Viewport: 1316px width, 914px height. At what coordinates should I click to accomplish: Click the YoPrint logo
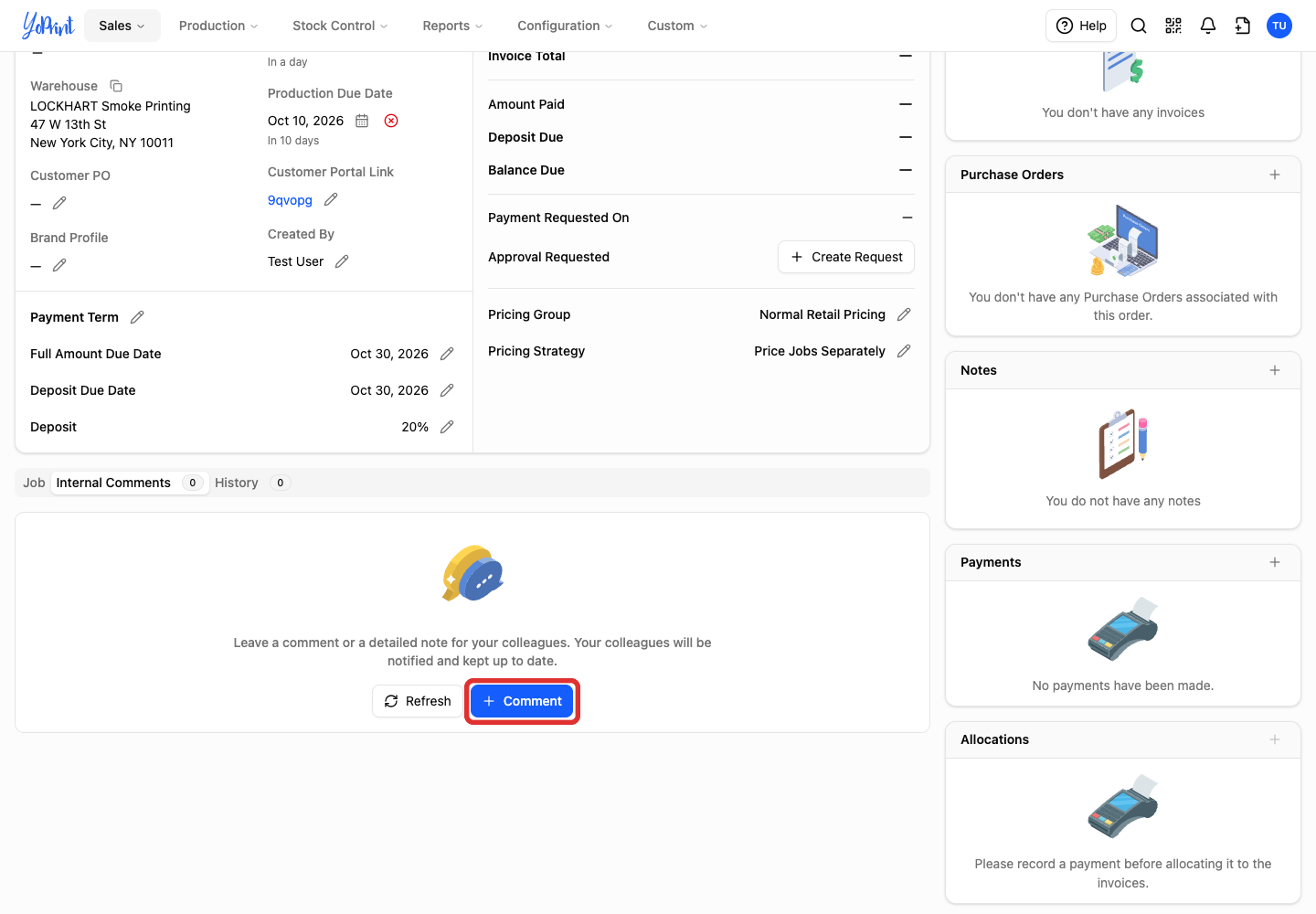pyautogui.click(x=48, y=26)
